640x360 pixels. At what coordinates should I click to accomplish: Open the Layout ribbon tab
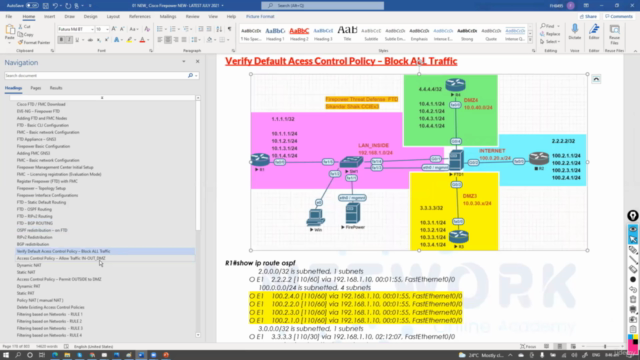pos(113,17)
